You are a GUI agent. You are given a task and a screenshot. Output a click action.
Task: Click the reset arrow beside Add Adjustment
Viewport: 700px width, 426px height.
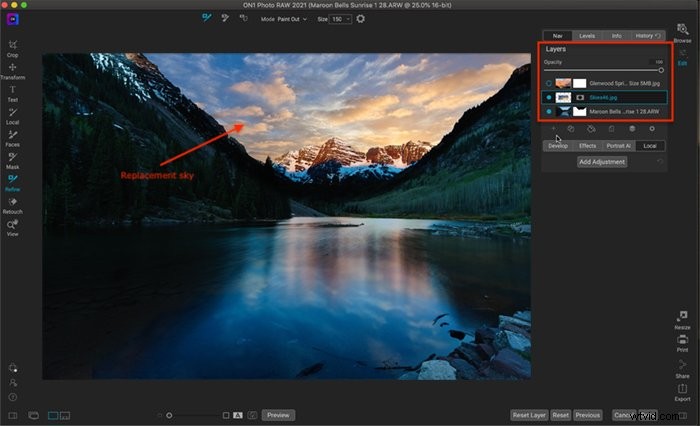pyautogui.click(x=660, y=162)
